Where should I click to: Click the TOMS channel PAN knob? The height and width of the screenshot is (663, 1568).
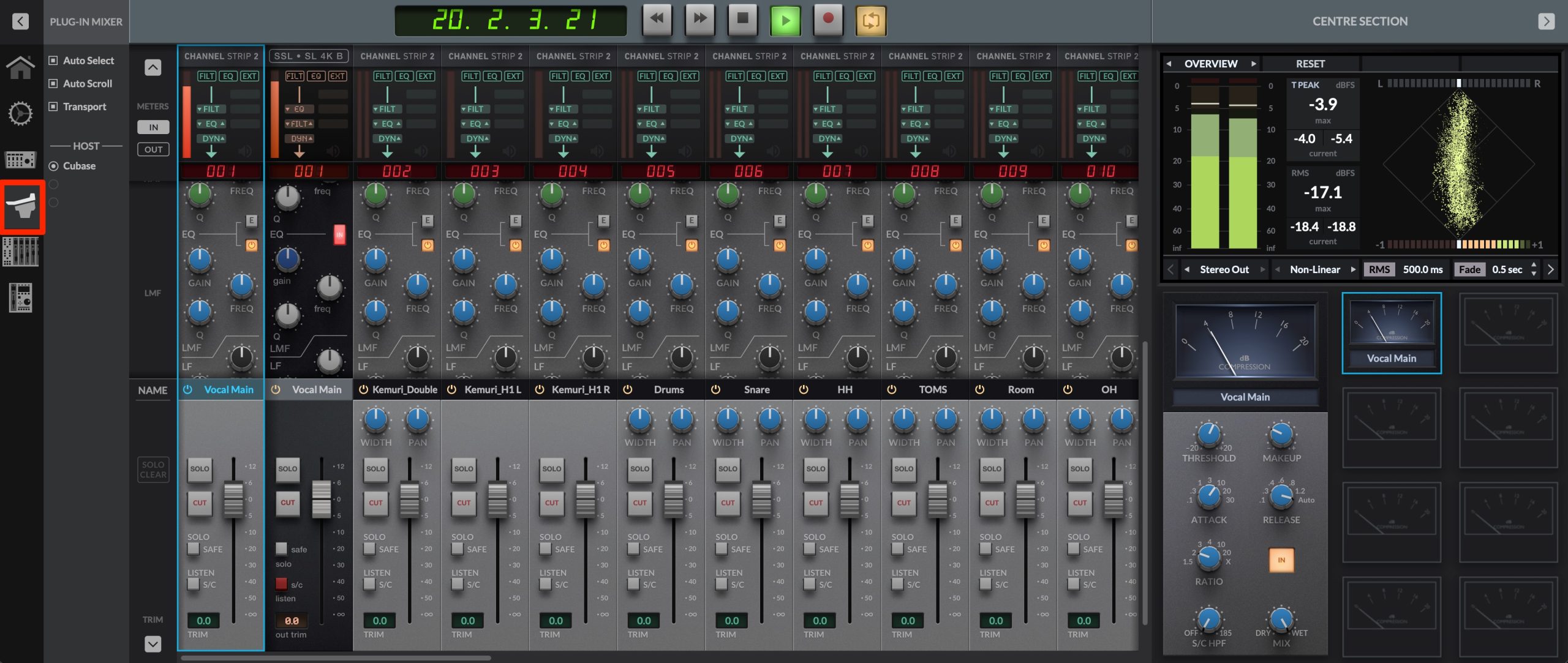click(946, 420)
